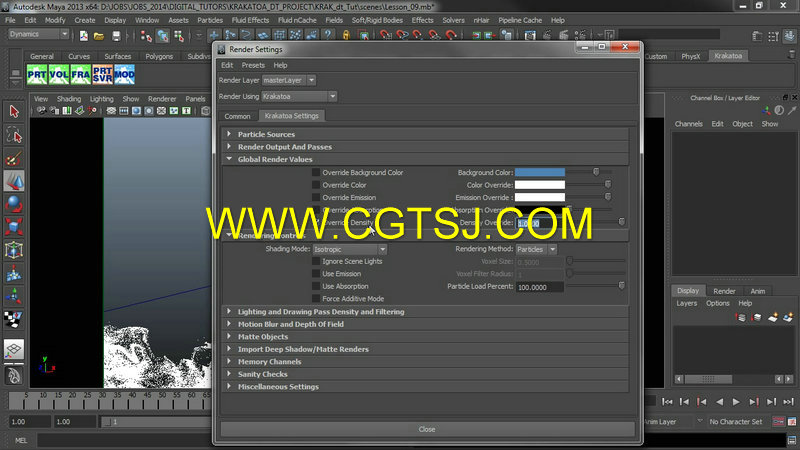The height and width of the screenshot is (450, 800).
Task: Toggle Force Additive Mode checkbox
Action: [316, 298]
